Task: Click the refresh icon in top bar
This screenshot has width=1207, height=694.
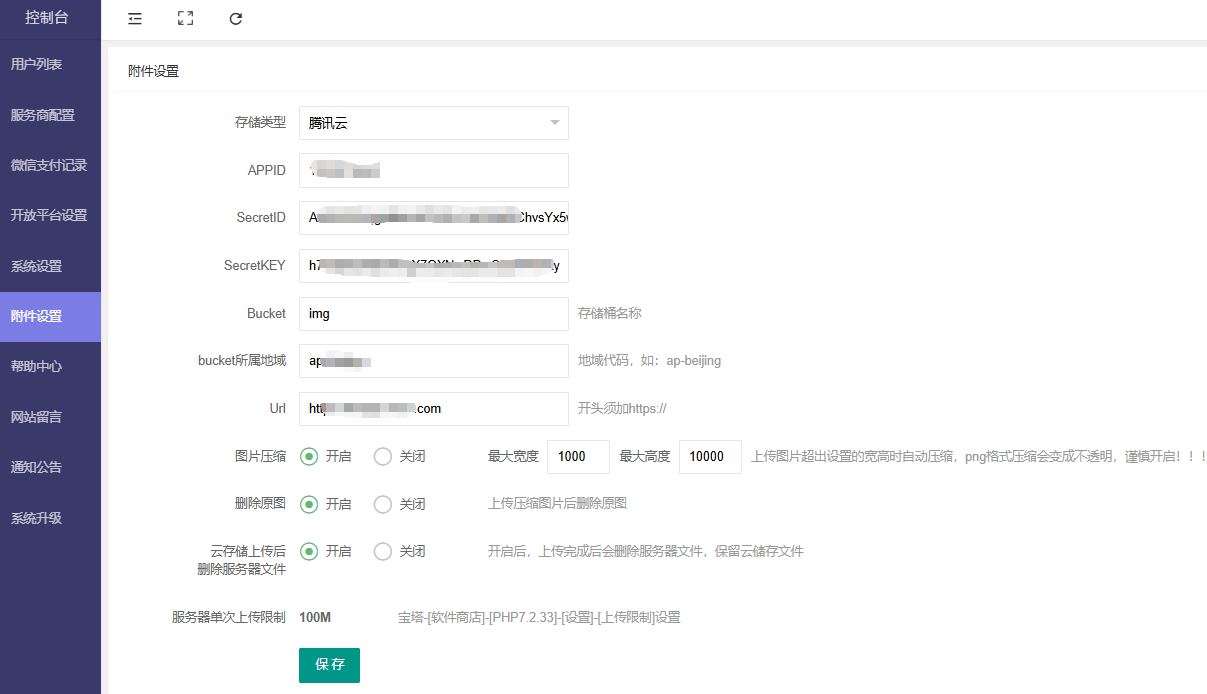Action: (x=236, y=18)
